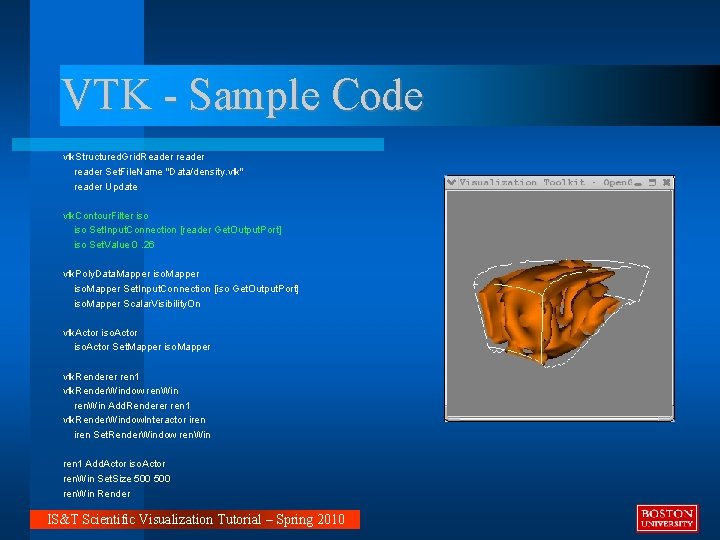
Task: Click the line 'reader SetFileName "Data/density.vtk"'
Action: [159, 172]
